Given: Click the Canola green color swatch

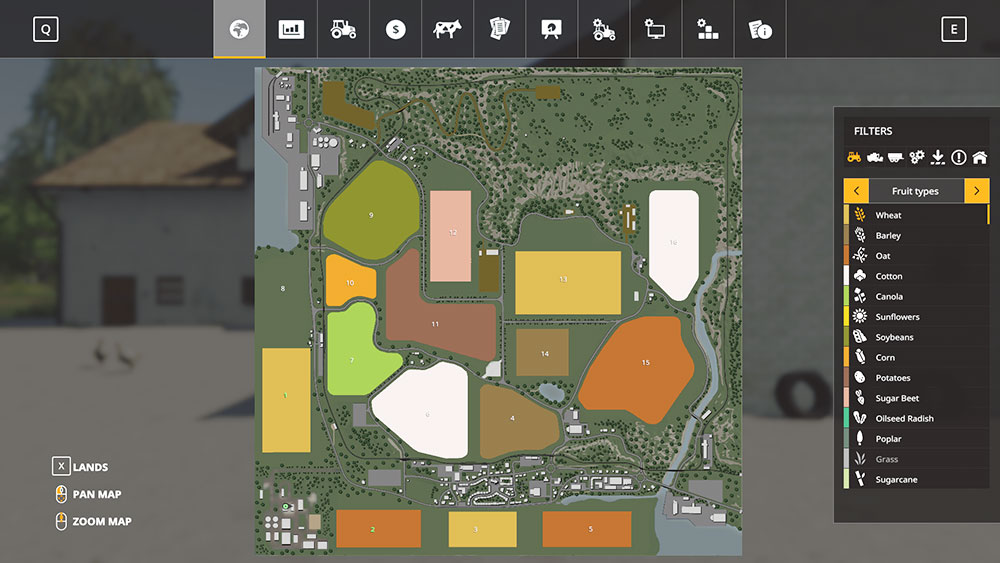Looking at the screenshot, I should coord(846,296).
